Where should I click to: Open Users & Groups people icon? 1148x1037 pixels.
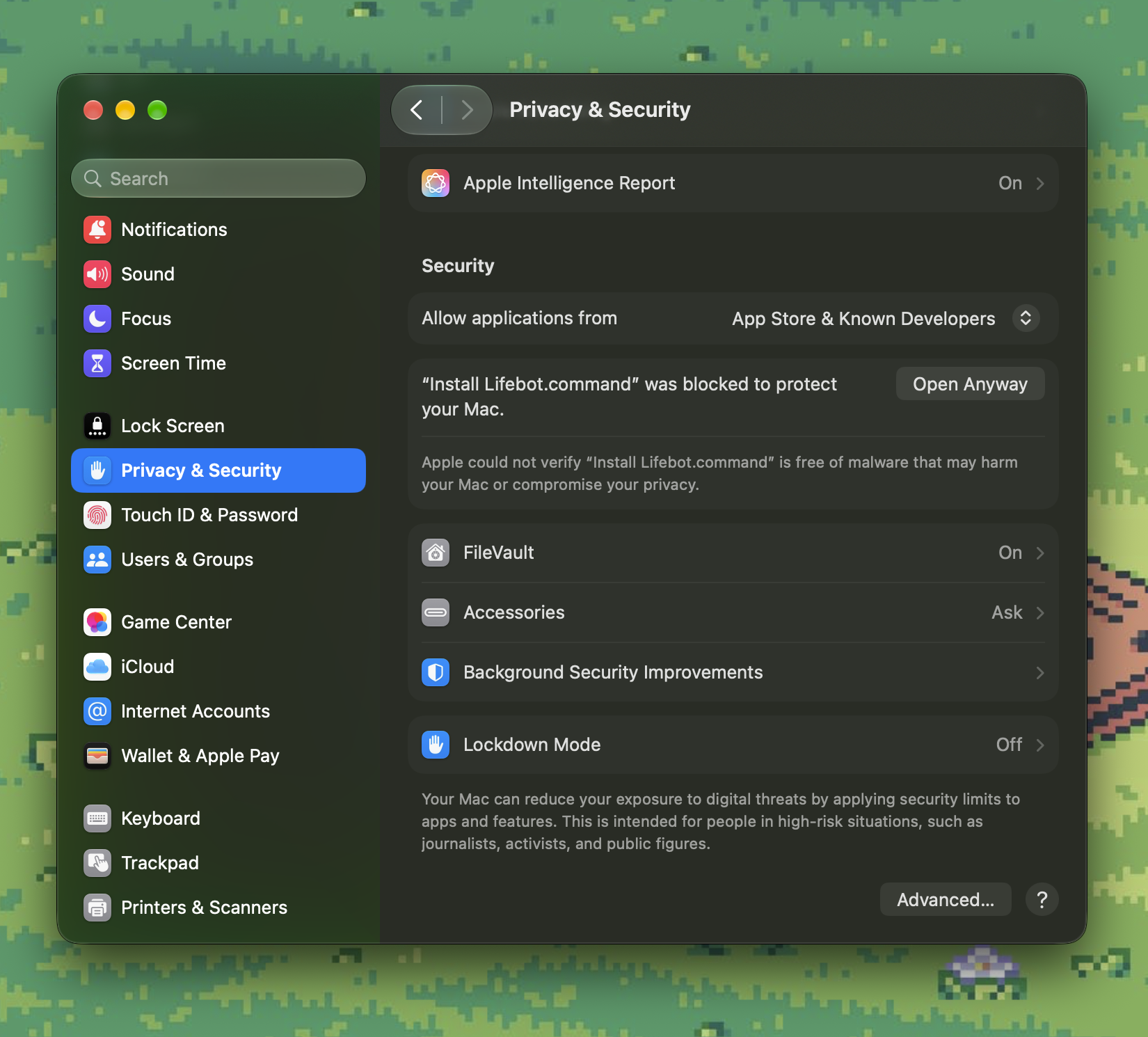(97, 560)
